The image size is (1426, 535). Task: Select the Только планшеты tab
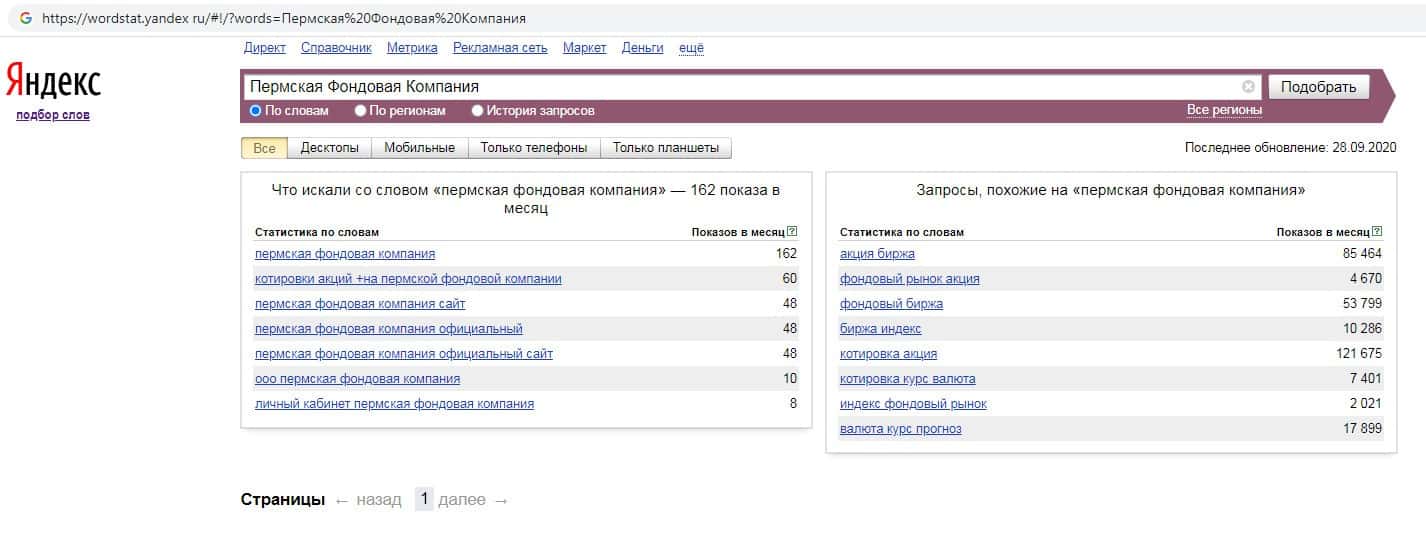(x=665, y=148)
